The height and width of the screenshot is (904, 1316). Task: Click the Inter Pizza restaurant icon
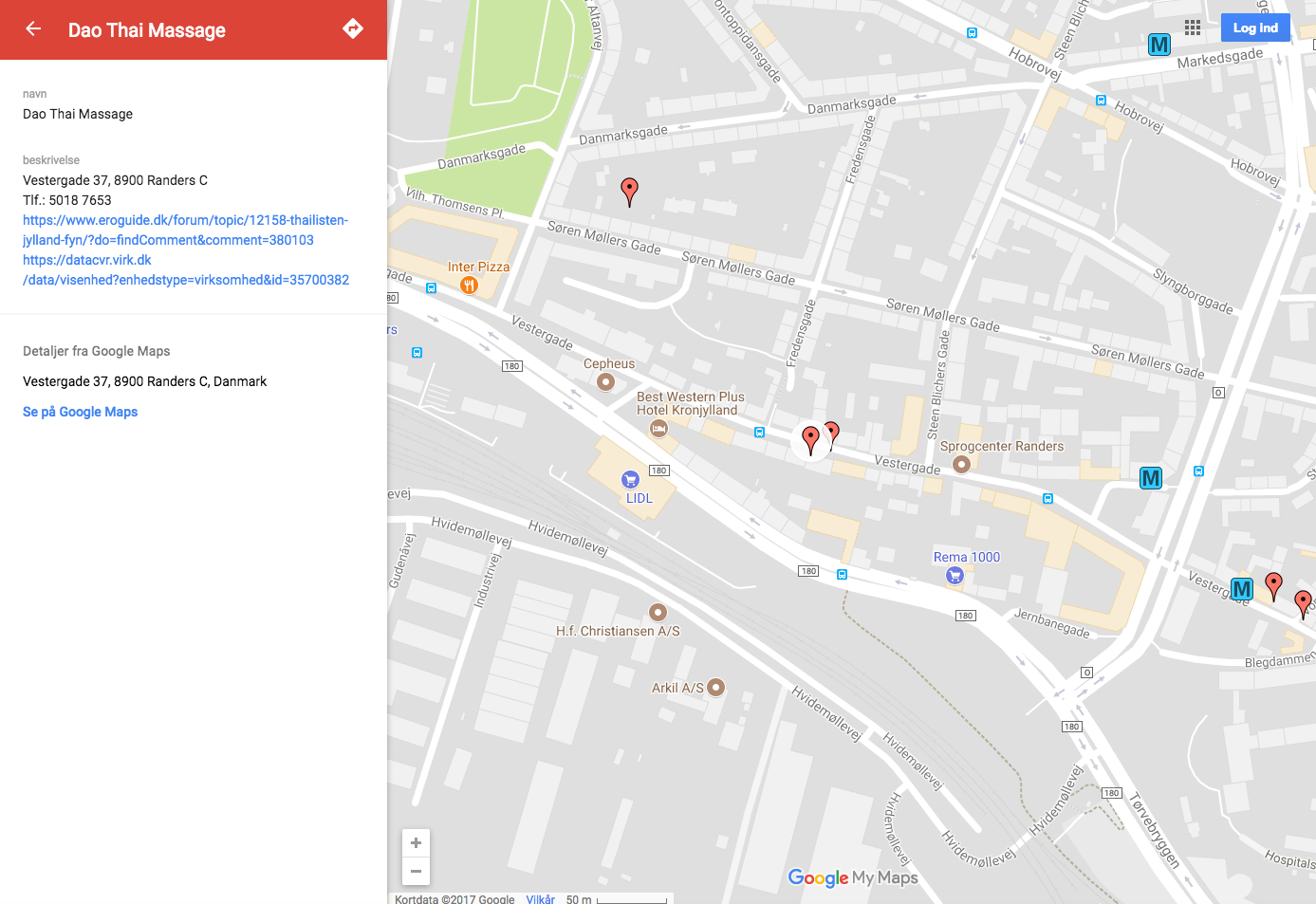click(x=468, y=285)
